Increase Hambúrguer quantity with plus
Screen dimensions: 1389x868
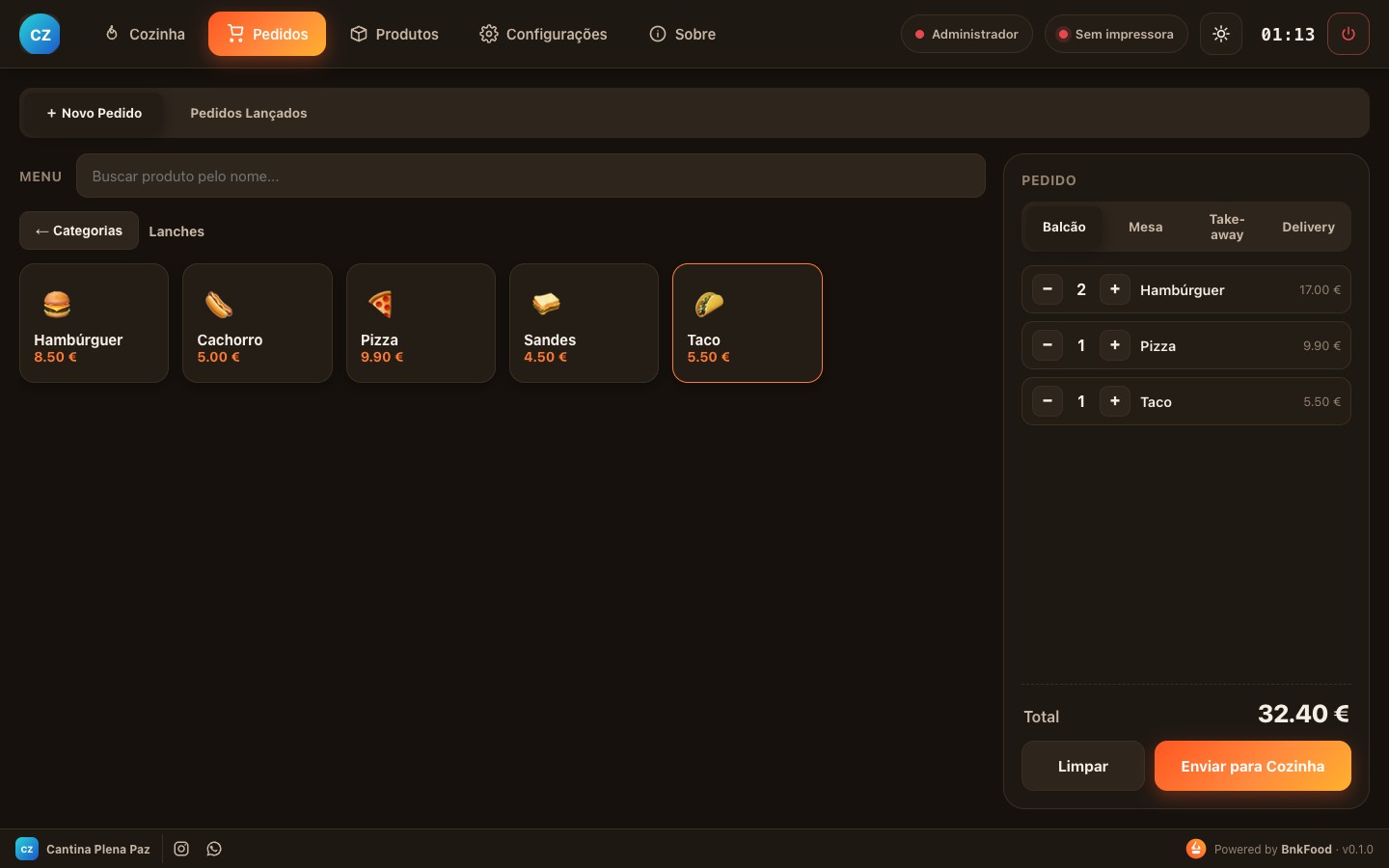[1115, 289]
